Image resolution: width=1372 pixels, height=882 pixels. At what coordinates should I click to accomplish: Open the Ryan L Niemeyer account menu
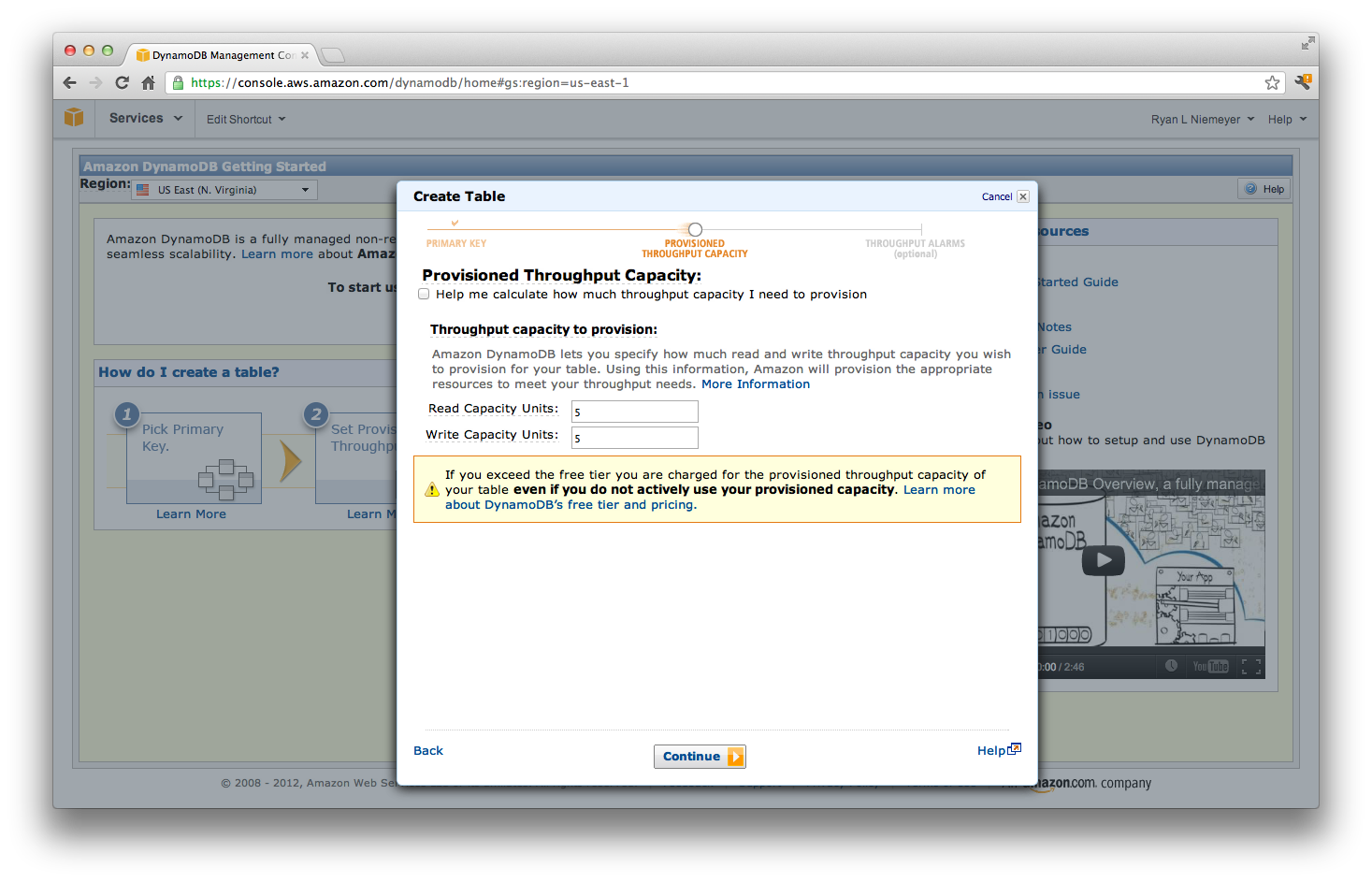(x=1201, y=119)
